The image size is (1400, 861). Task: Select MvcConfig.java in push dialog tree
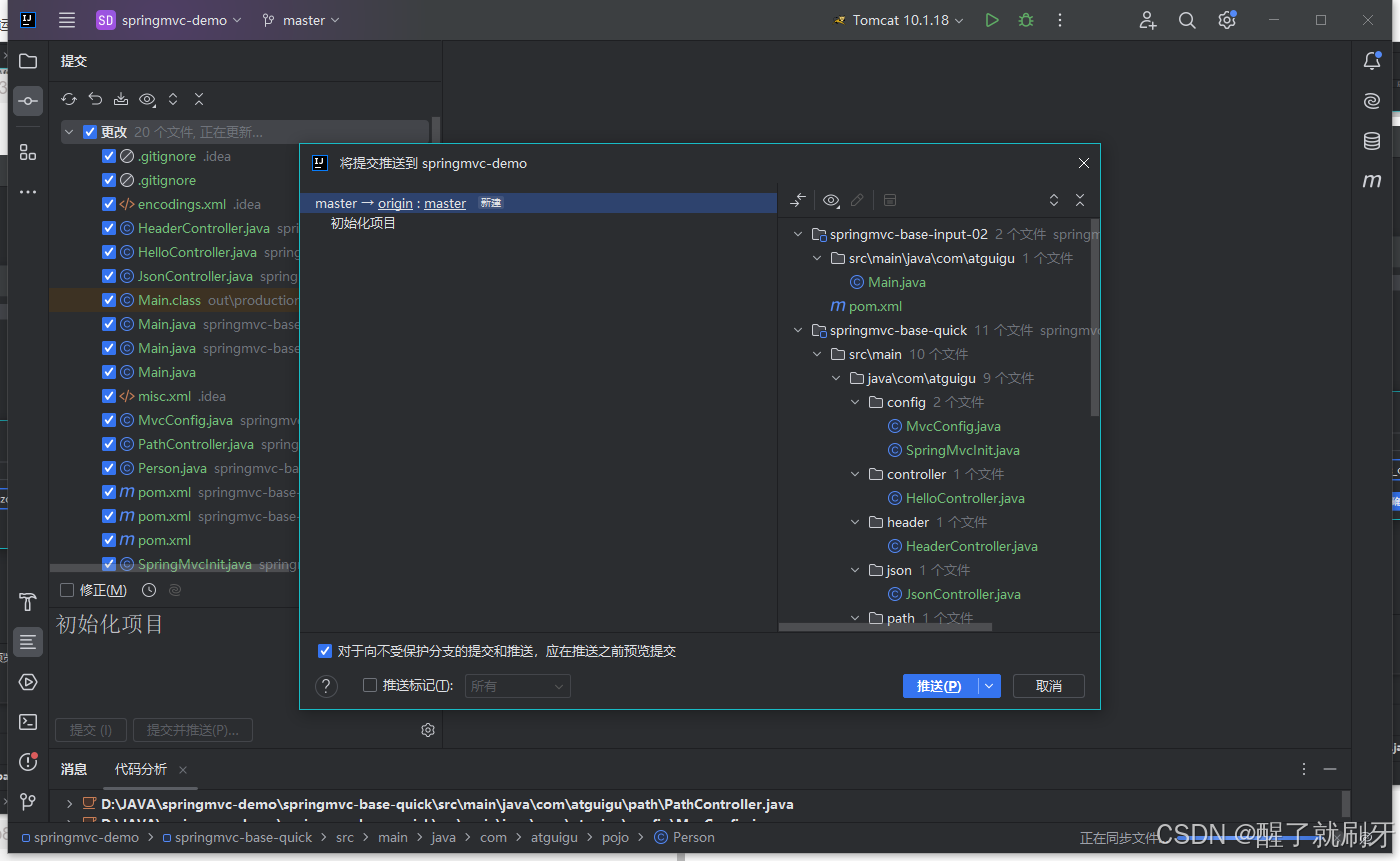pos(953,426)
